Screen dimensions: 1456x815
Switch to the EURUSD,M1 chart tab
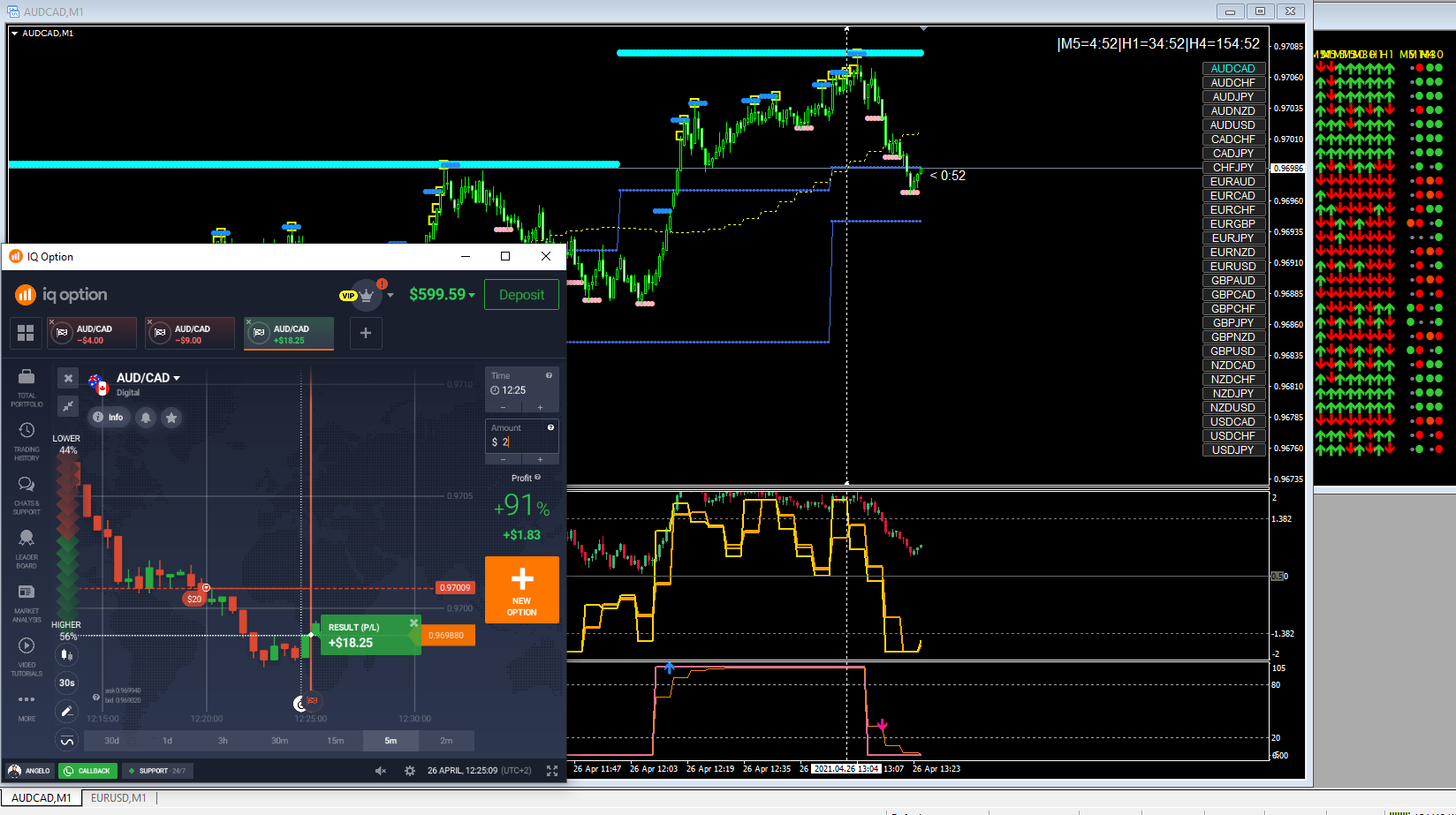click(118, 798)
